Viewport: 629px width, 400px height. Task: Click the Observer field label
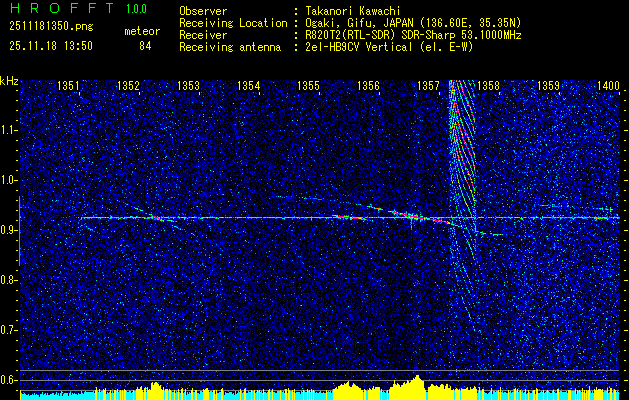(x=203, y=11)
